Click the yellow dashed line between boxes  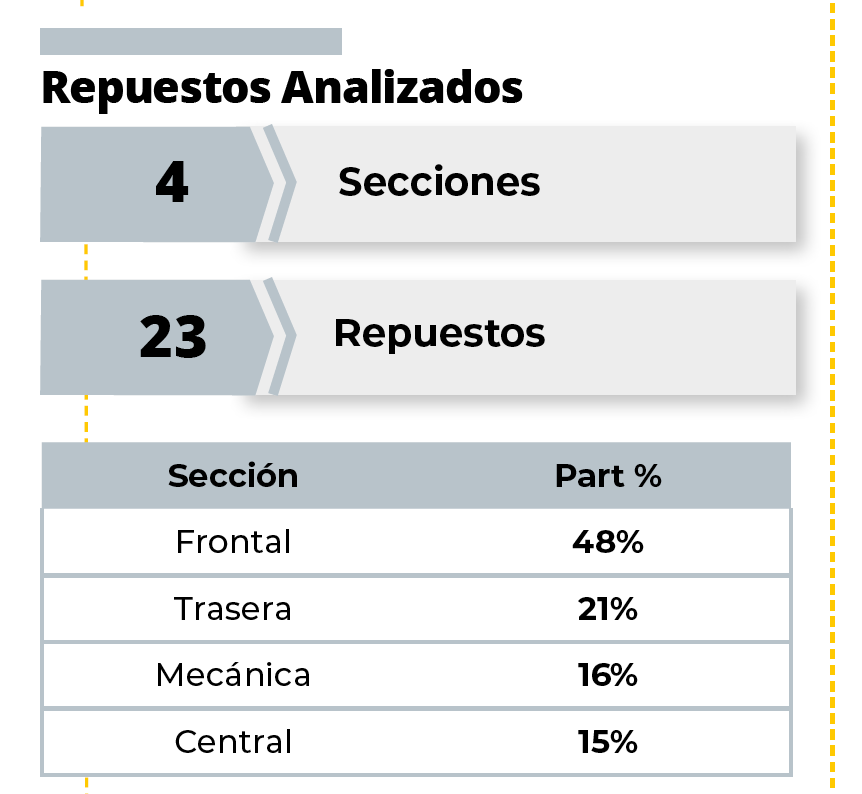[86, 261]
